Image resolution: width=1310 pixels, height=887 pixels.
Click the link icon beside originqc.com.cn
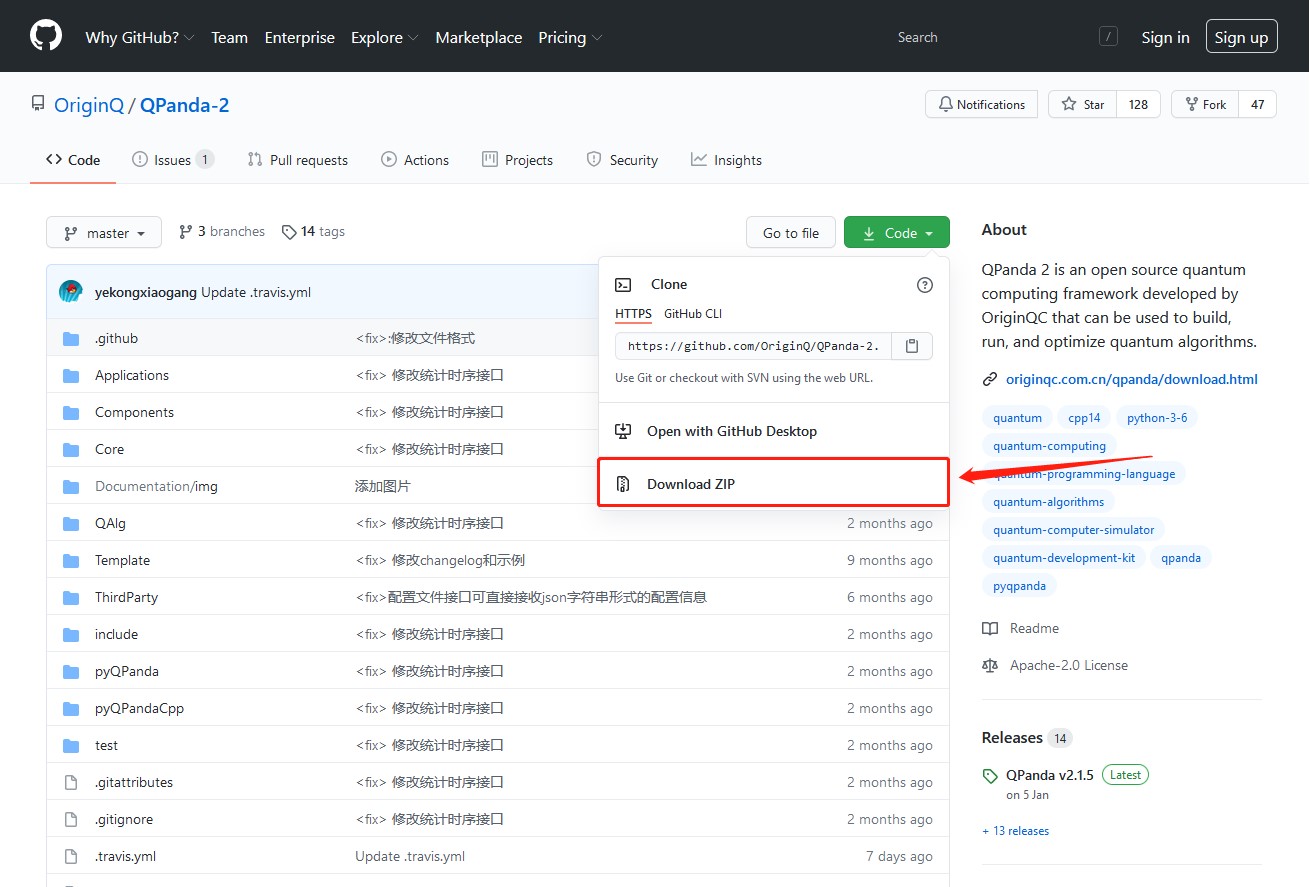click(990, 380)
